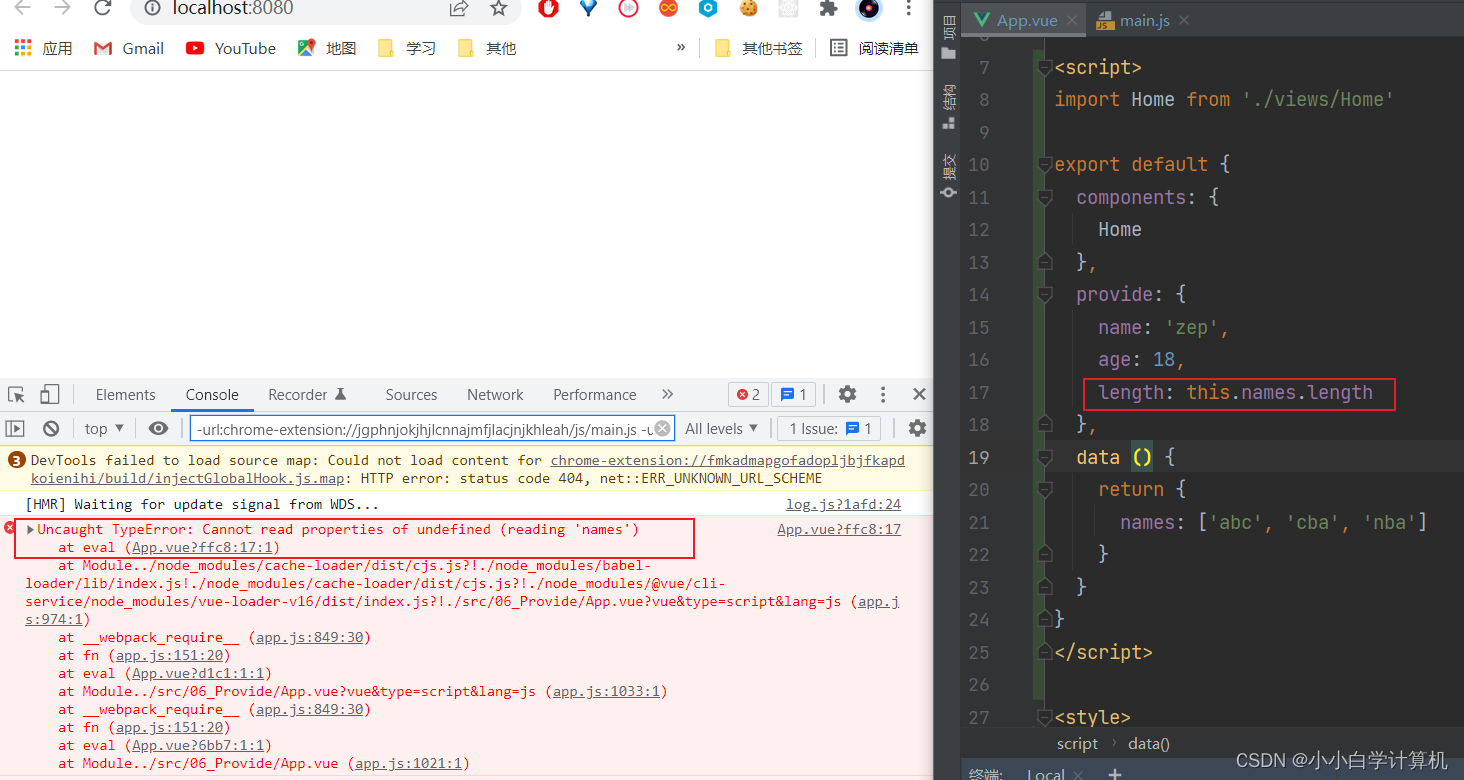Image resolution: width=1464 pixels, height=780 pixels.
Task: Open the 学习 bookmarks folder
Action: [407, 48]
